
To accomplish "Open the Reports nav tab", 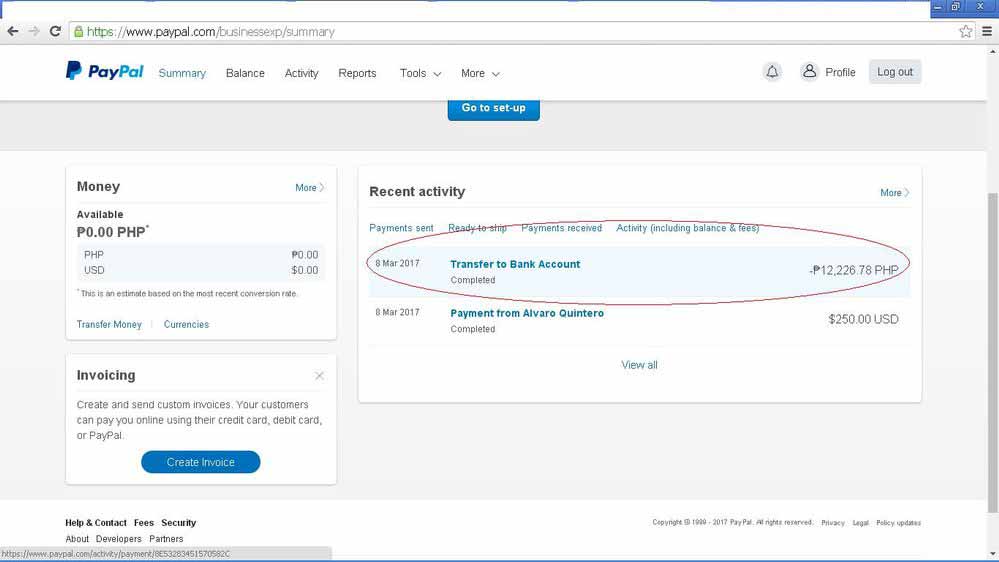I will pyautogui.click(x=357, y=73).
